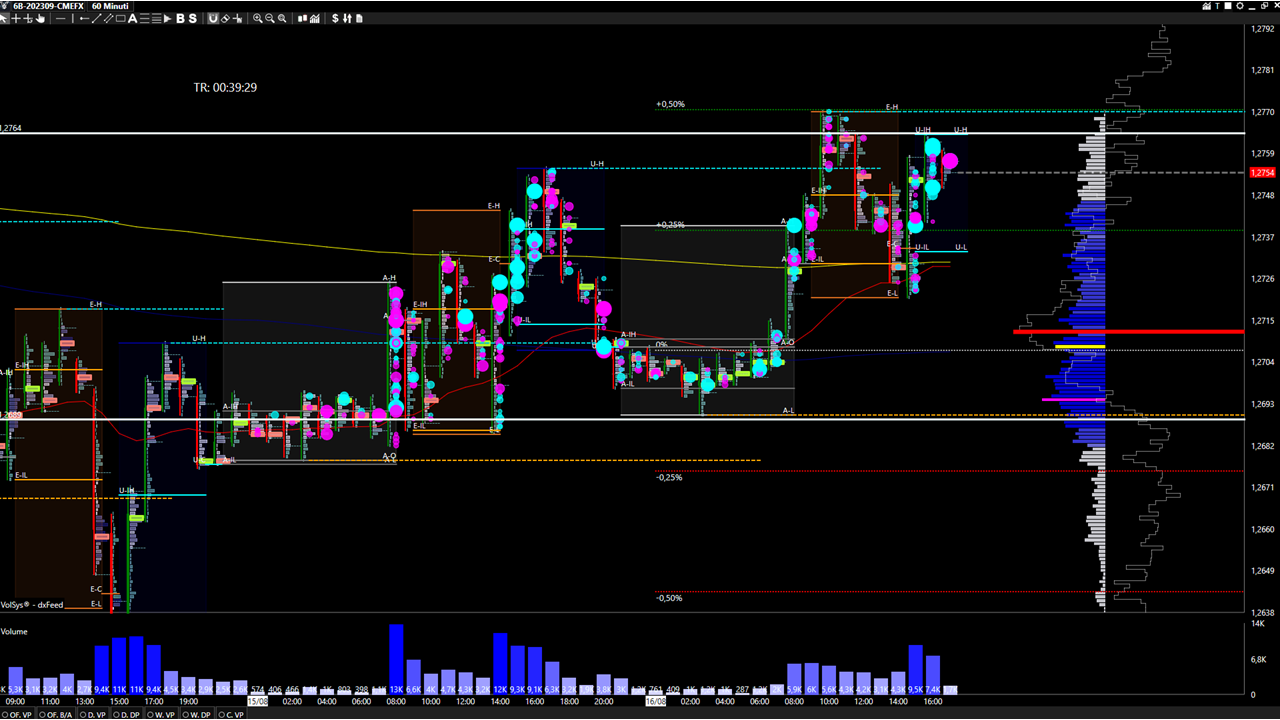
Task: Click the TR: 00:39:29 timer text
Action: pos(225,88)
